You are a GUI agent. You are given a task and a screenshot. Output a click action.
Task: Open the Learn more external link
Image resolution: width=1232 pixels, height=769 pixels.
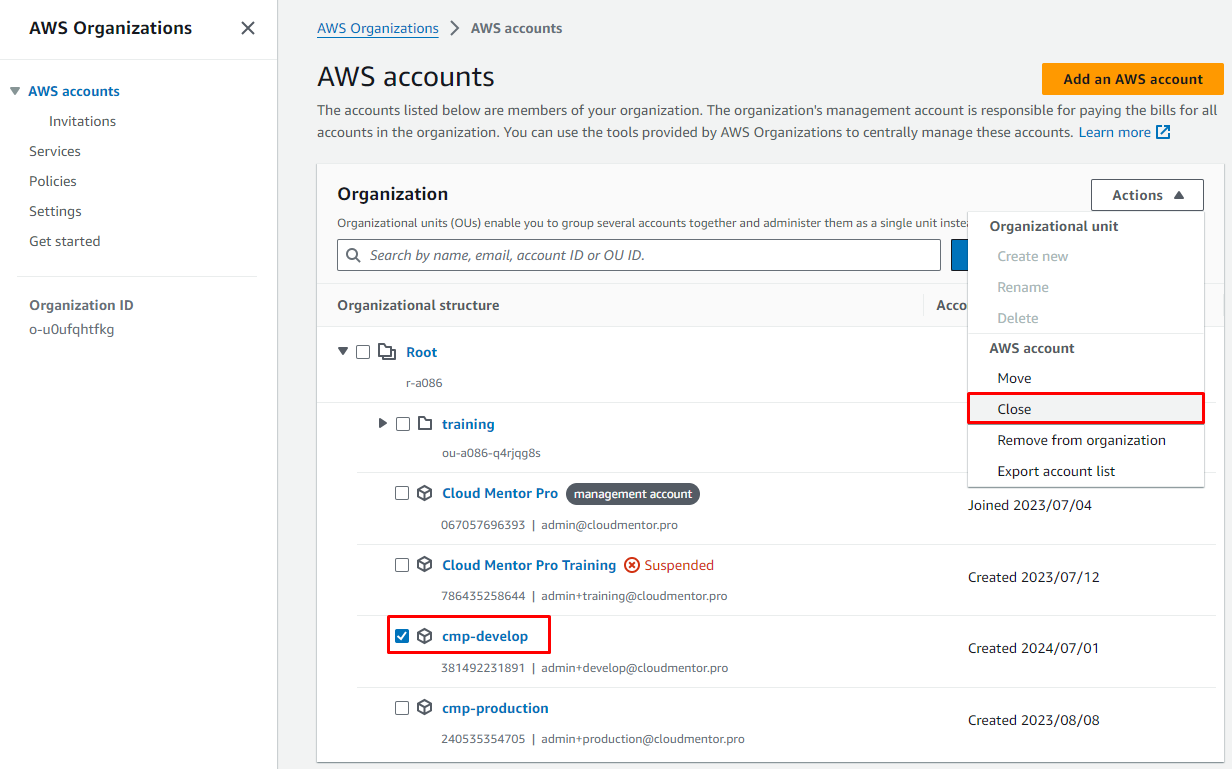coord(1123,132)
